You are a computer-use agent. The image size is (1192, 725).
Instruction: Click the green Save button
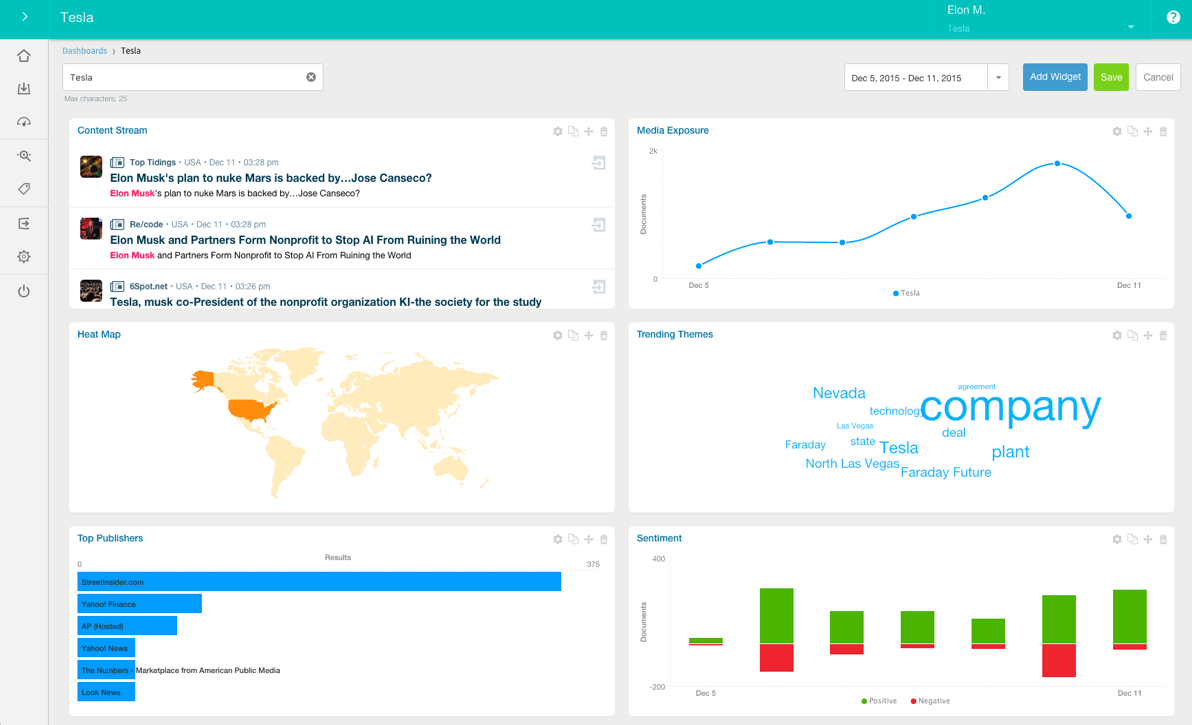(1111, 77)
